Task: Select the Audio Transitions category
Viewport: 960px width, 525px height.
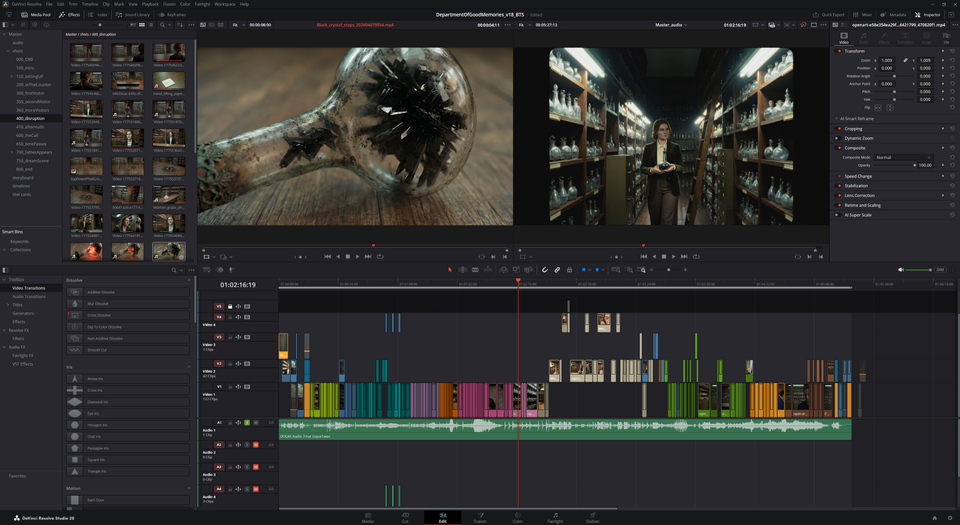Action: (29, 297)
